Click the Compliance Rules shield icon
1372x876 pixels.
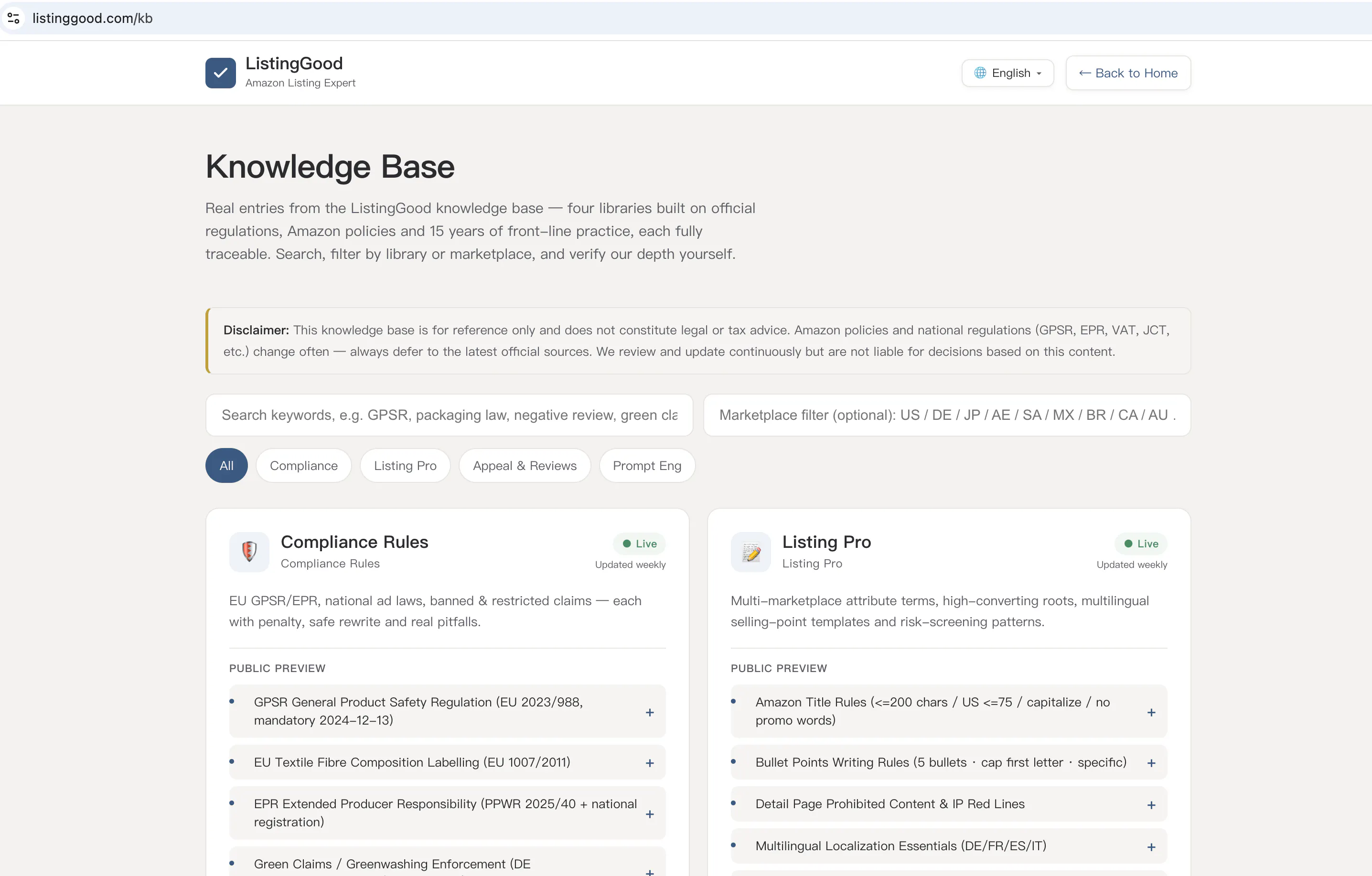click(x=249, y=552)
